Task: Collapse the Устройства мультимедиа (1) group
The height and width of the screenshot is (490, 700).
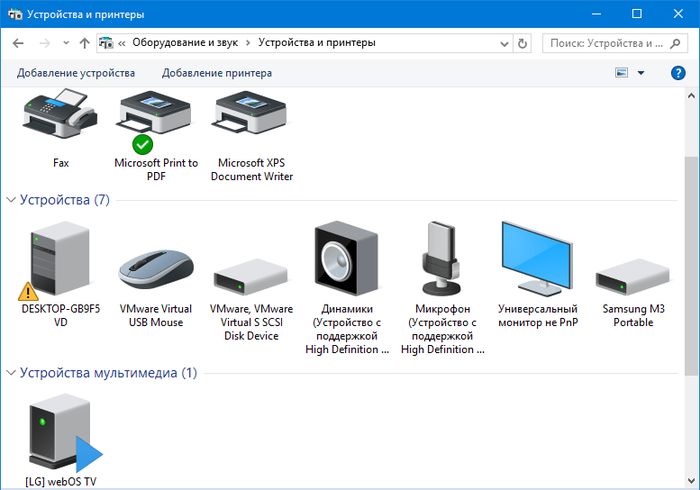Action: point(11,373)
